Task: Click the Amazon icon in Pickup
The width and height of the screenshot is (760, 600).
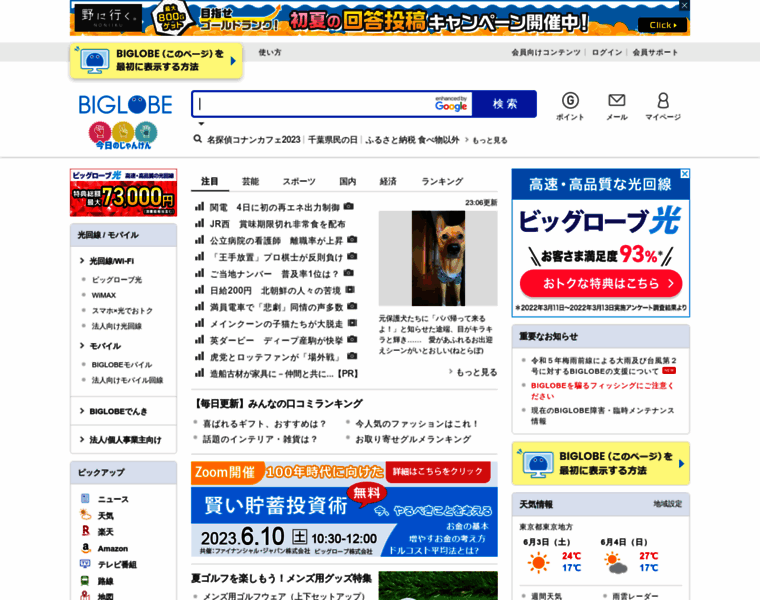Action: [x=85, y=548]
